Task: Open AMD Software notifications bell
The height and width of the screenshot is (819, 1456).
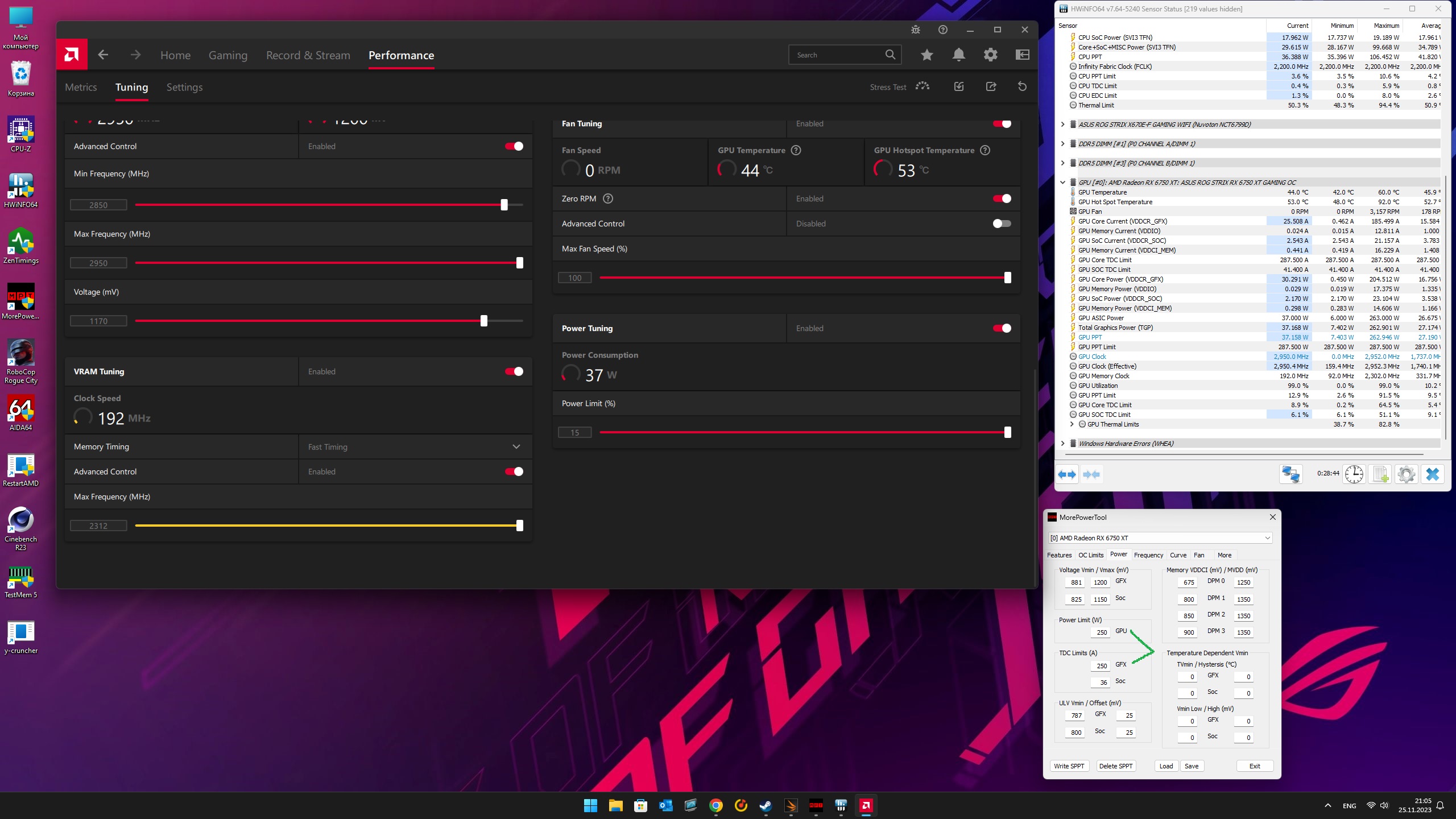Action: click(959, 55)
